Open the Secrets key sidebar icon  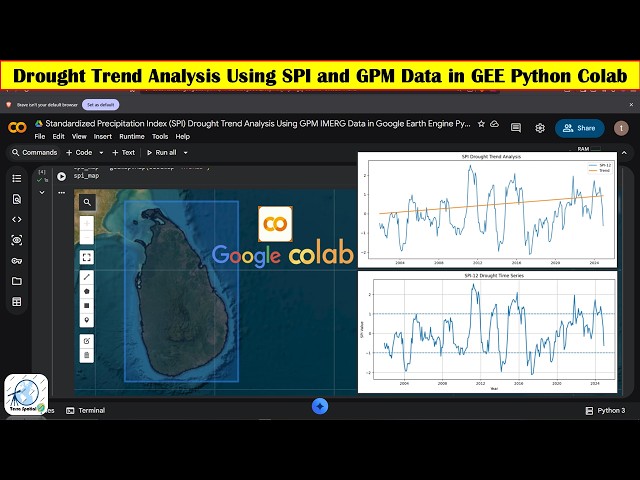17,261
